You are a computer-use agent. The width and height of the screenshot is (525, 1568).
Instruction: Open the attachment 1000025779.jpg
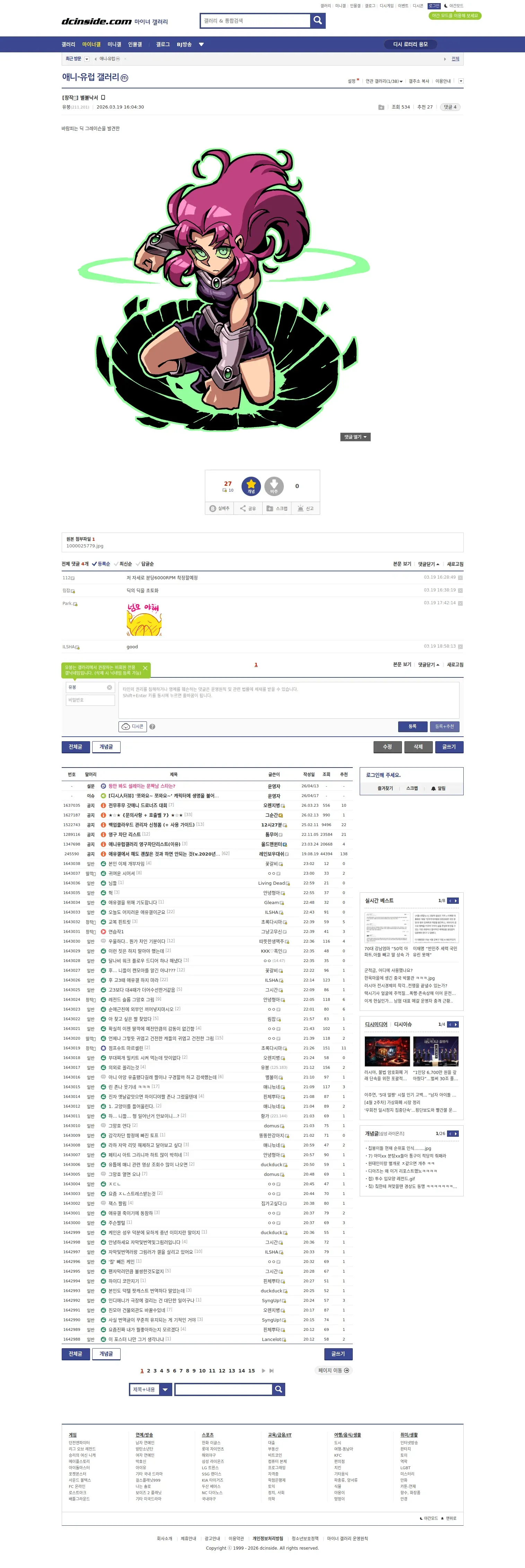tap(85, 546)
